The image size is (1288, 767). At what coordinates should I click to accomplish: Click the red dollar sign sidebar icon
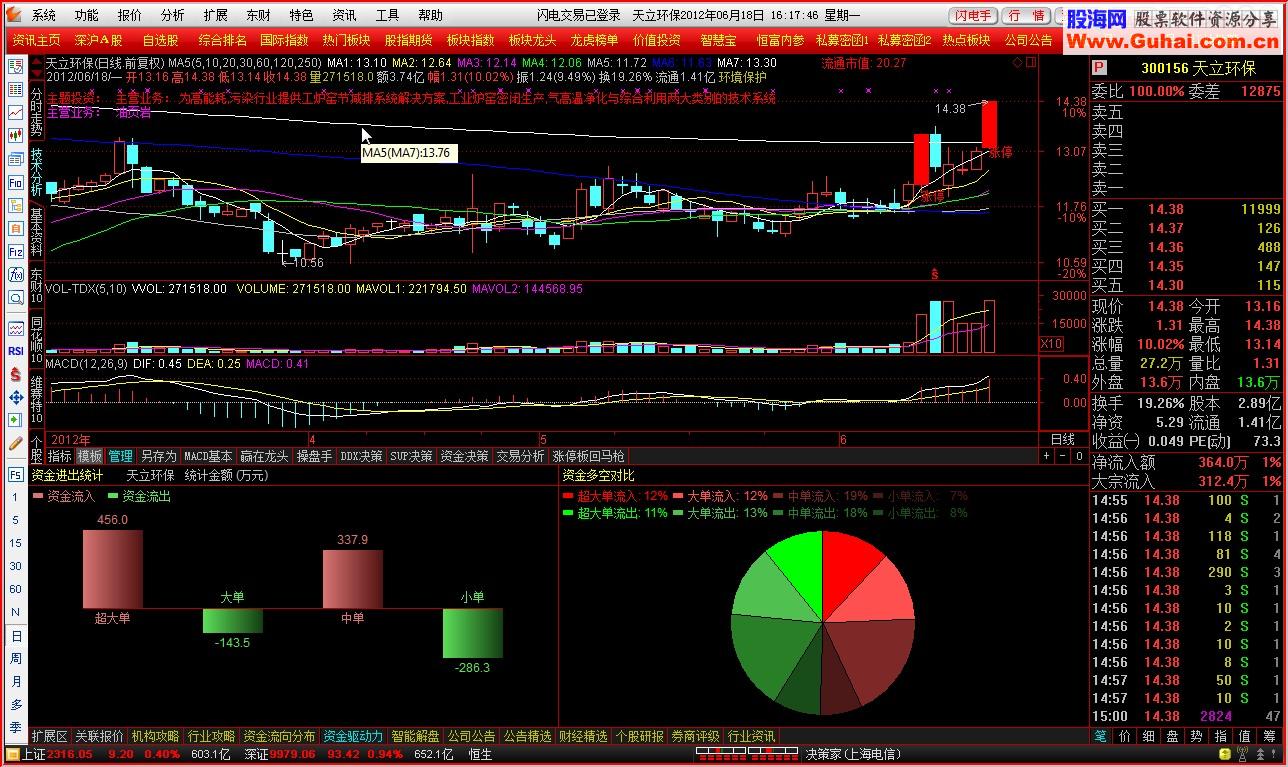16,375
